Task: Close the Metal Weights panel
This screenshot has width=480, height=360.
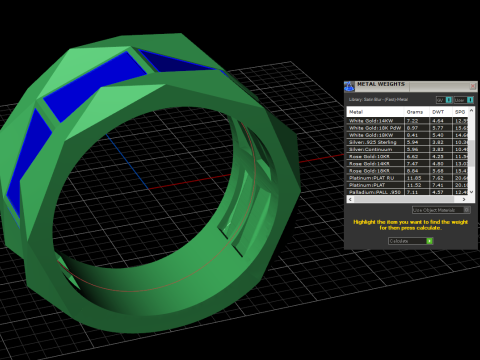Action: (473, 86)
